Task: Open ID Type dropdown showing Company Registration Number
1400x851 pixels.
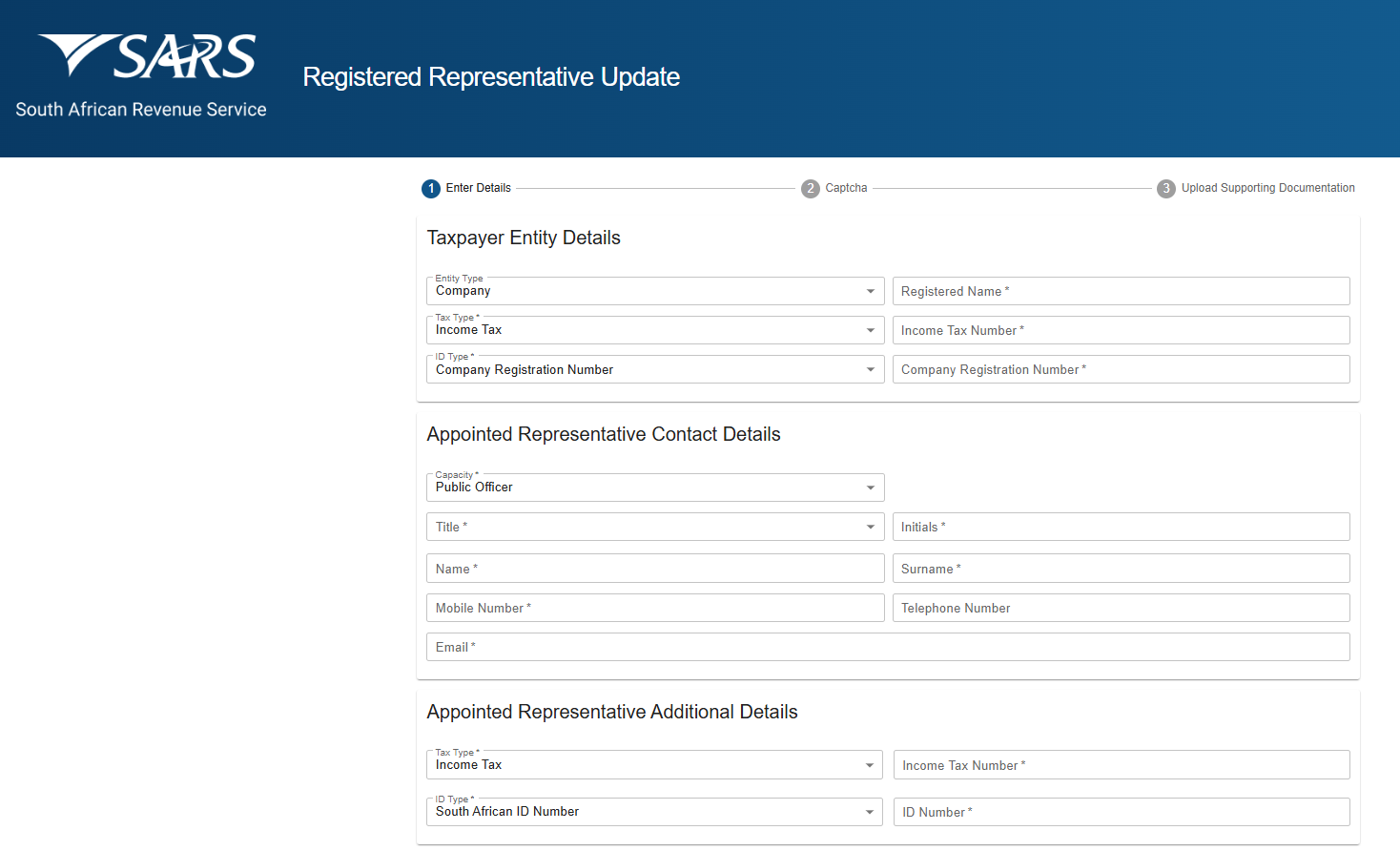Action: coord(654,370)
